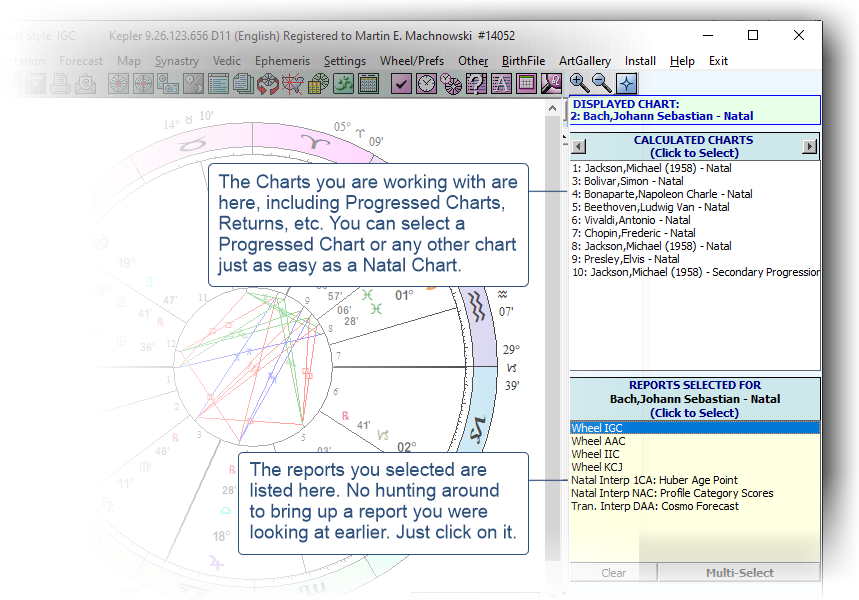Click the clock icon in toolbar
This screenshot has height=600, width=859.
point(427,84)
